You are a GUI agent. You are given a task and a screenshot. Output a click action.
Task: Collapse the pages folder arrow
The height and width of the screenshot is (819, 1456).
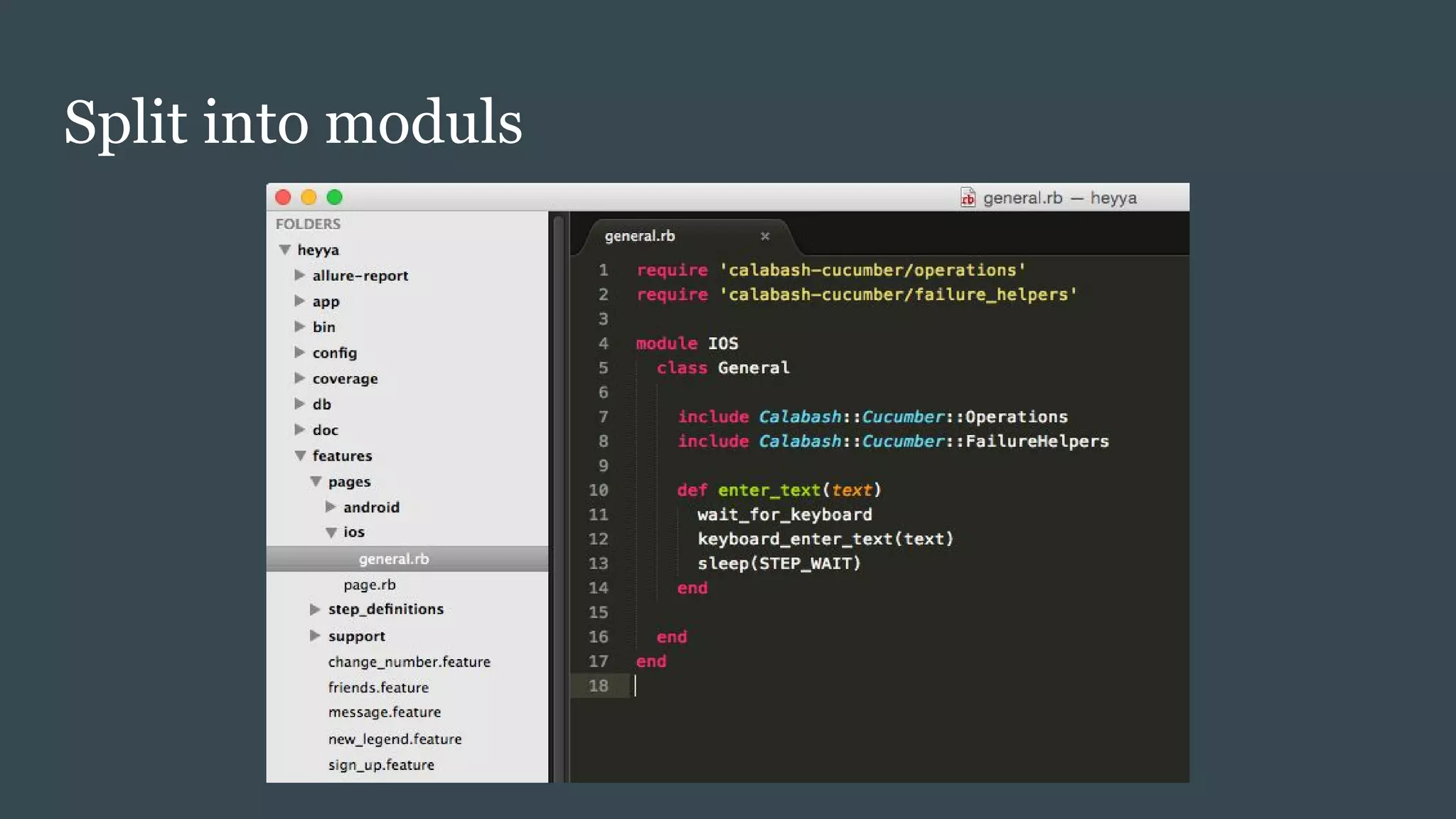pyautogui.click(x=316, y=481)
